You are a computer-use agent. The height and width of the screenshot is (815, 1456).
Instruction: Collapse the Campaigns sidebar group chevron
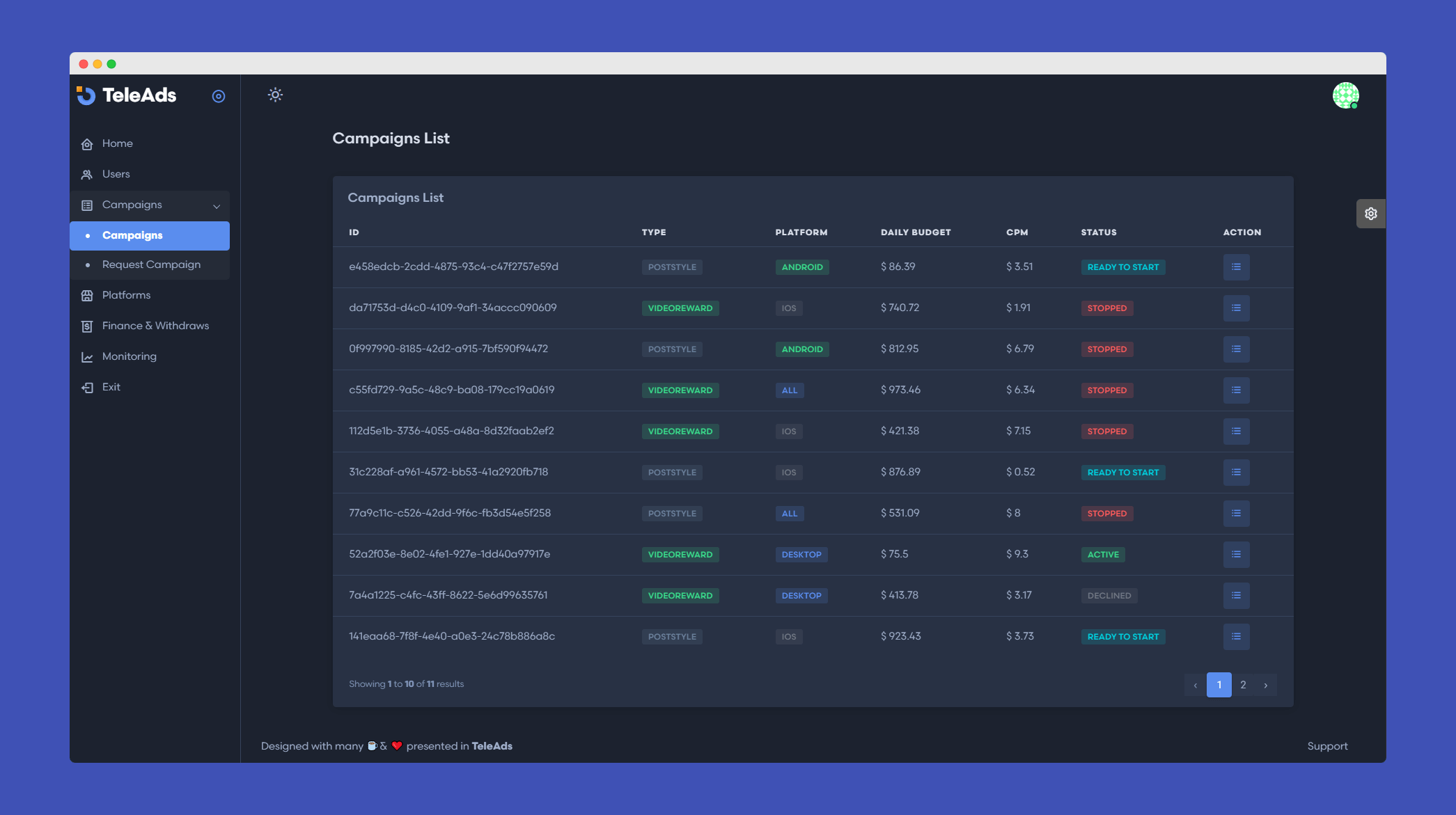coord(217,206)
